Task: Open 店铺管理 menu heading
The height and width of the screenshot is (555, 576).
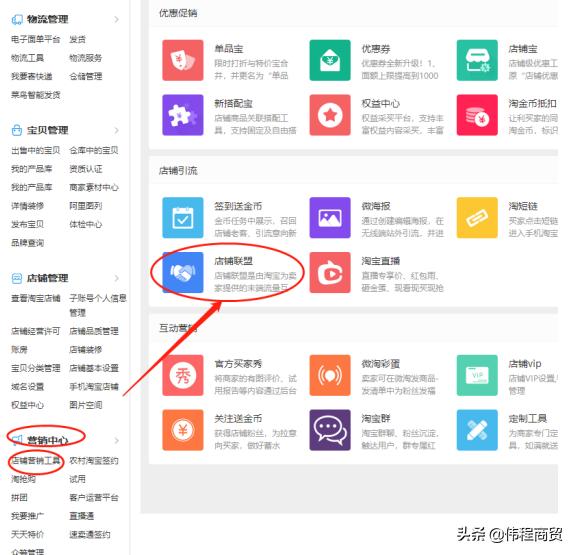Action: click(47, 278)
